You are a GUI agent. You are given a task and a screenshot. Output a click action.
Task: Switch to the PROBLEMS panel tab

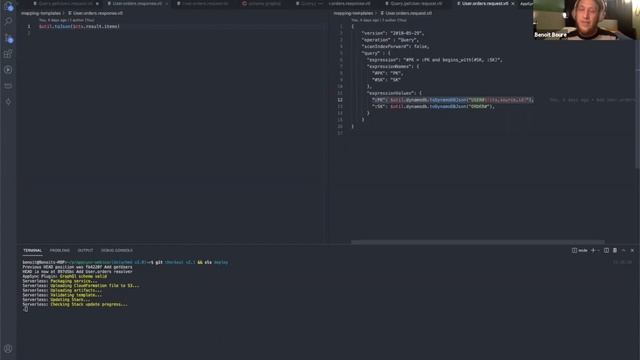pos(60,250)
